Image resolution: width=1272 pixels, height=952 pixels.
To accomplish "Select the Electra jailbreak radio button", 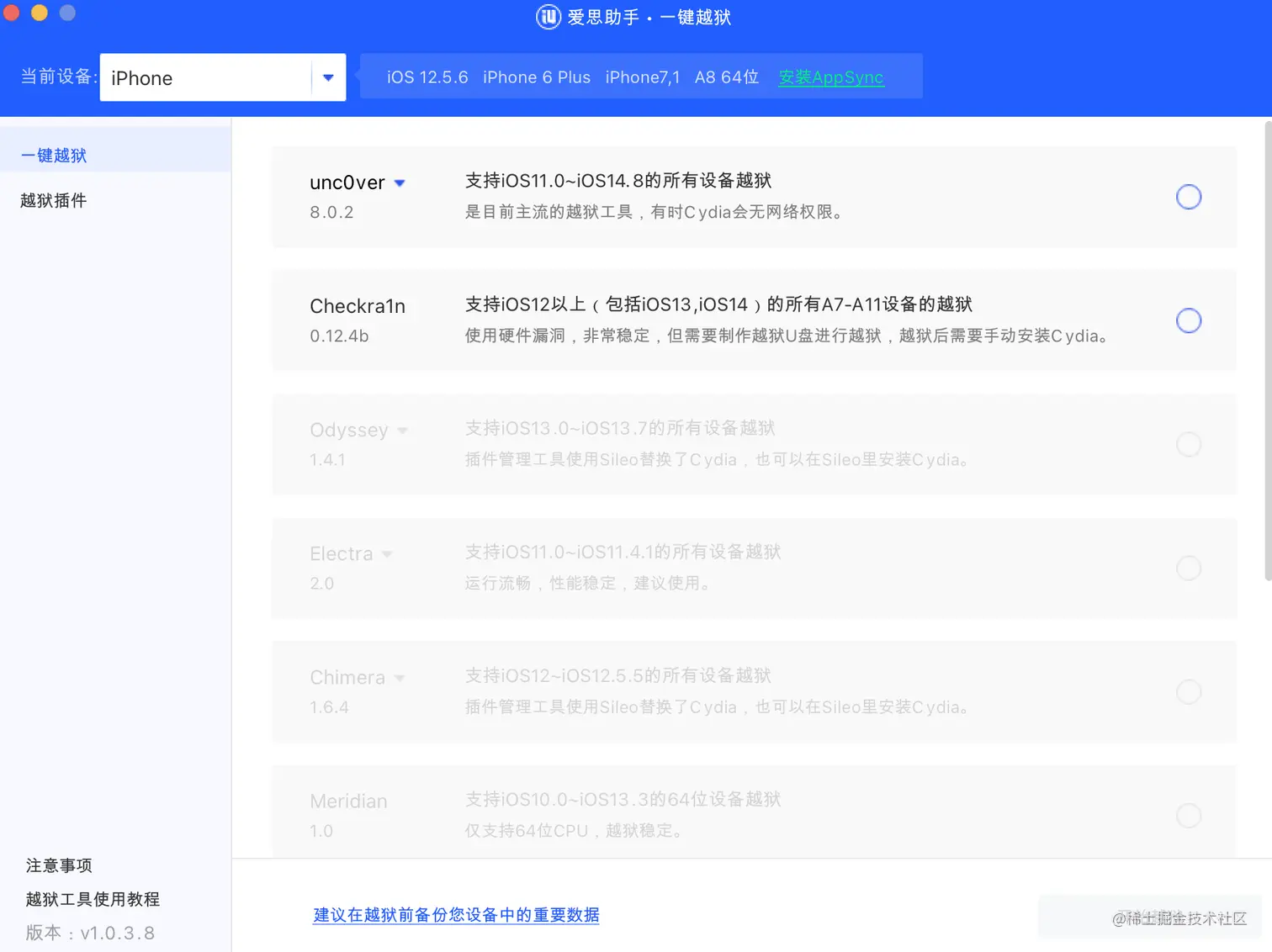I will [1188, 568].
